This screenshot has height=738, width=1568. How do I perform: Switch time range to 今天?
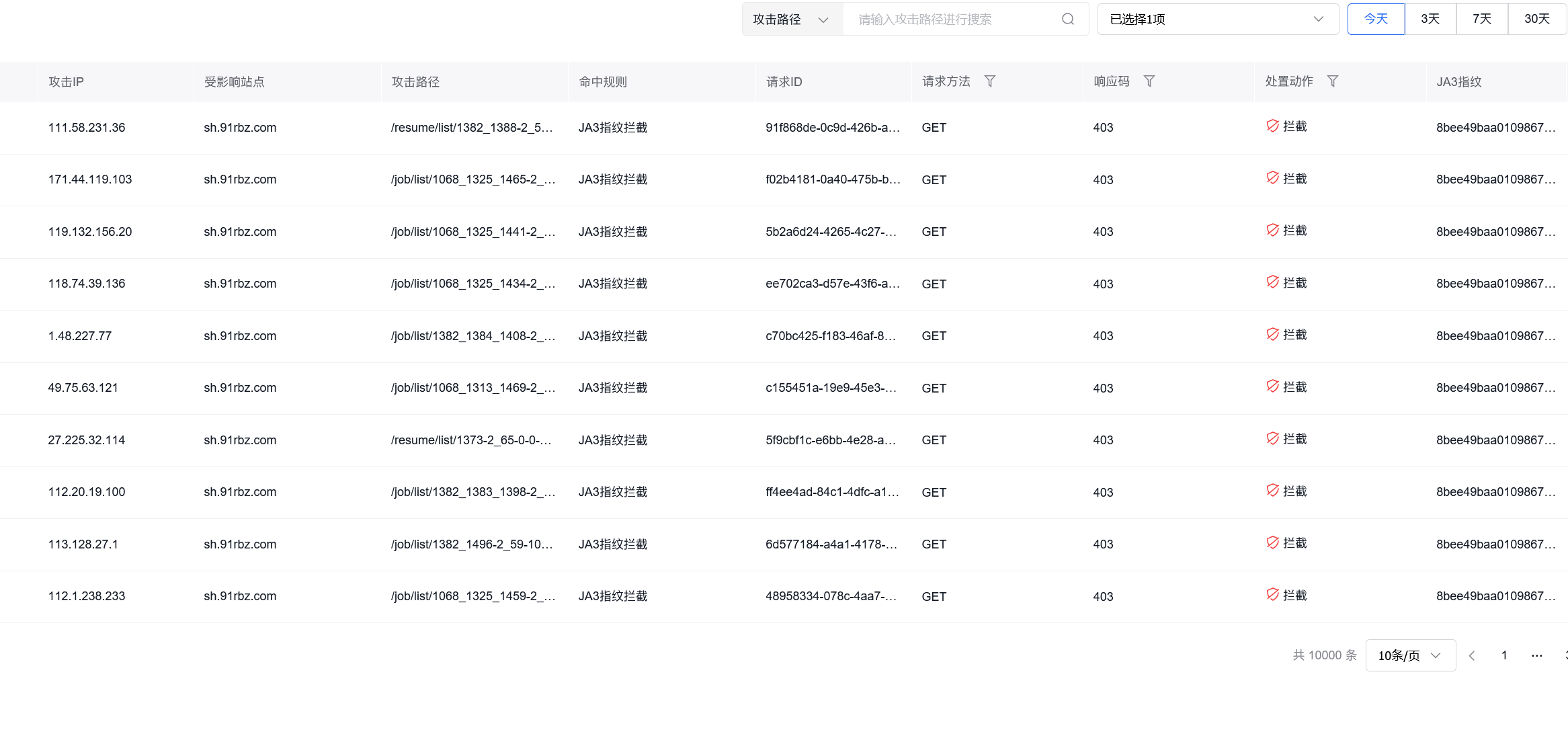click(1375, 19)
